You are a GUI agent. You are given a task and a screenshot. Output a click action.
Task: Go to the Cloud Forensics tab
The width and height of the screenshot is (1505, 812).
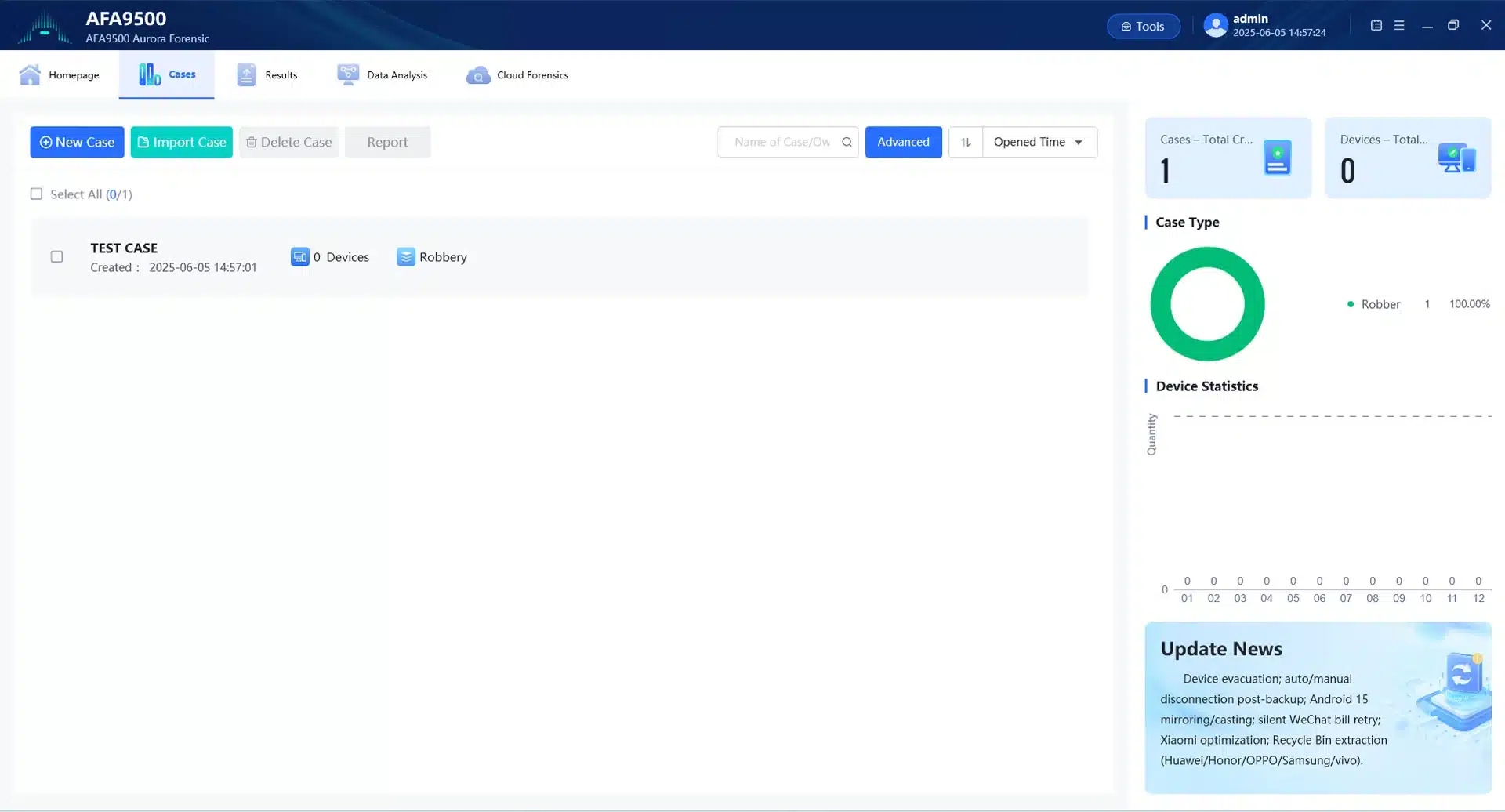point(517,74)
